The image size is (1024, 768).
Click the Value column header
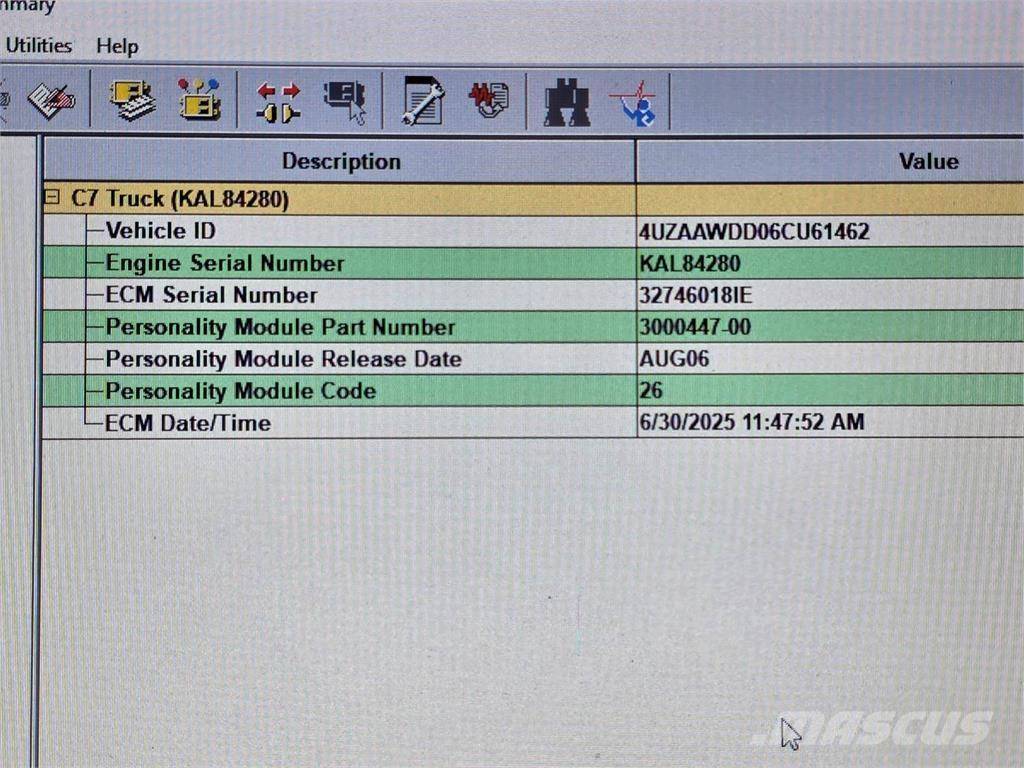pos(929,161)
